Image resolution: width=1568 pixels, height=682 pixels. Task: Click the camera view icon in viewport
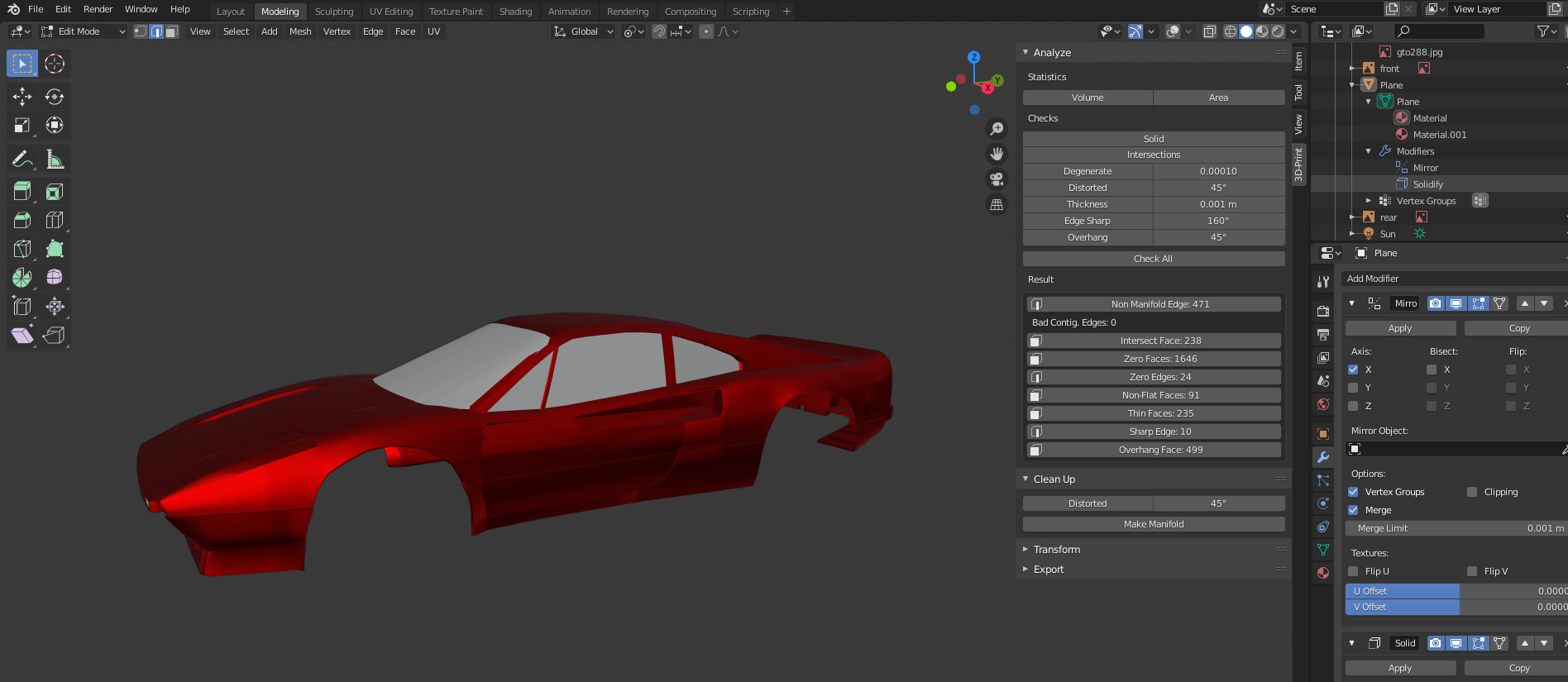(997, 179)
